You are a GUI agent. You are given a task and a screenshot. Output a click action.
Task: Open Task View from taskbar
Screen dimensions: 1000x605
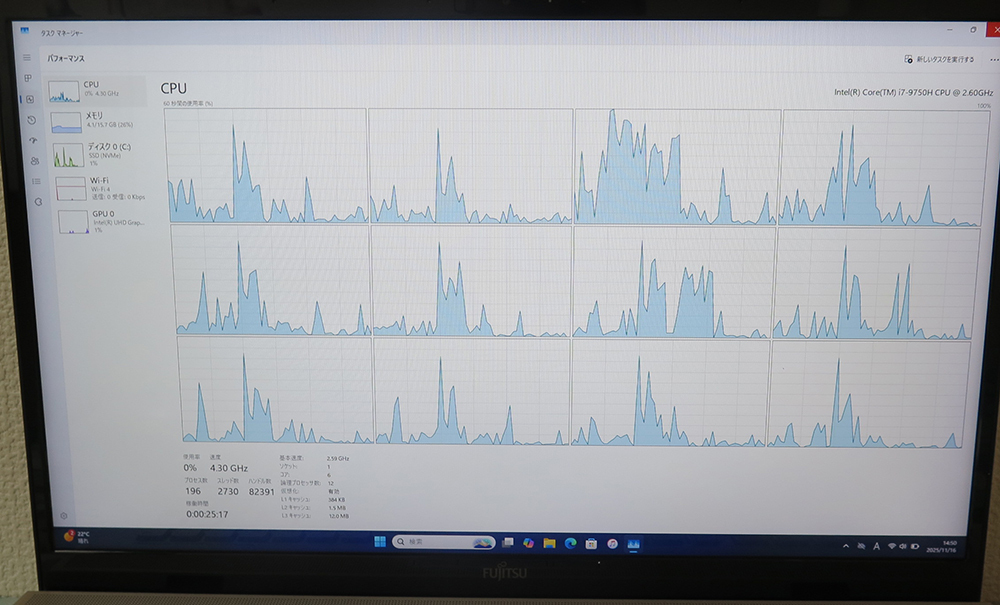(508, 543)
